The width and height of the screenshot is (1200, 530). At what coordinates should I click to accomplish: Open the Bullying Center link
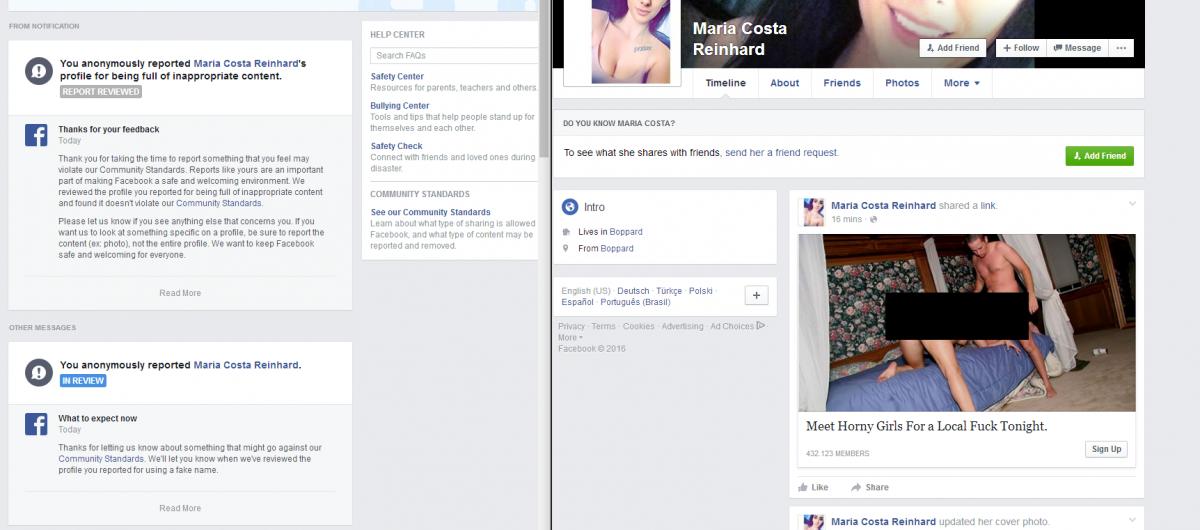[x=400, y=106]
